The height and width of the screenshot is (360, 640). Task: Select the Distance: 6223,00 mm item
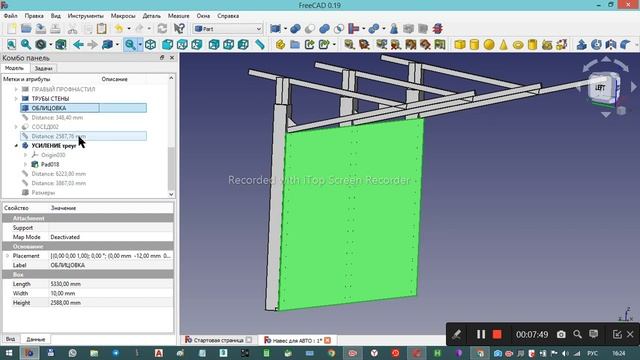(59, 174)
